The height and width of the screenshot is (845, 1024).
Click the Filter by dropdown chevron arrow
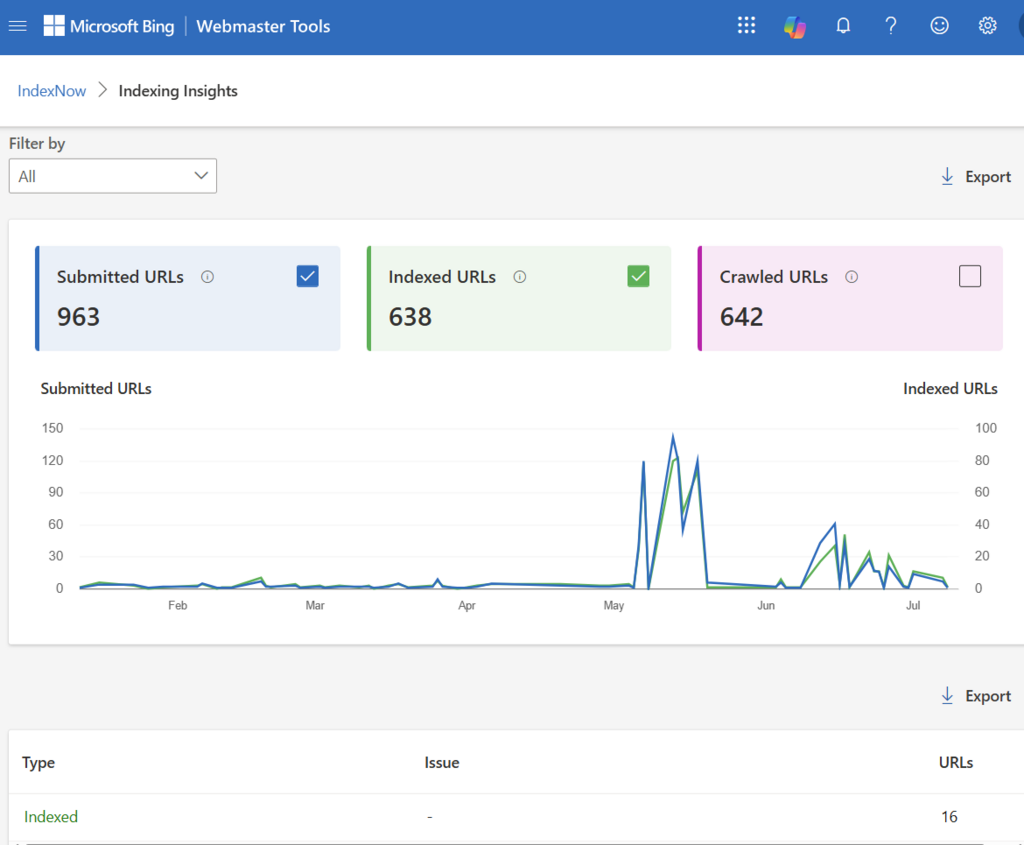tap(201, 176)
